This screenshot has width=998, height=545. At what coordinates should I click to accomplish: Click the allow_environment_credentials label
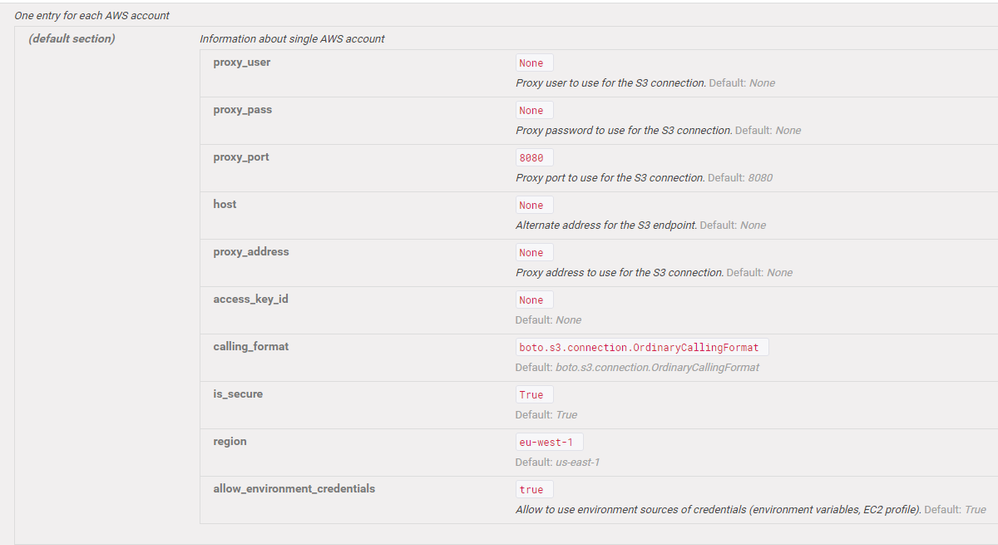click(294, 489)
